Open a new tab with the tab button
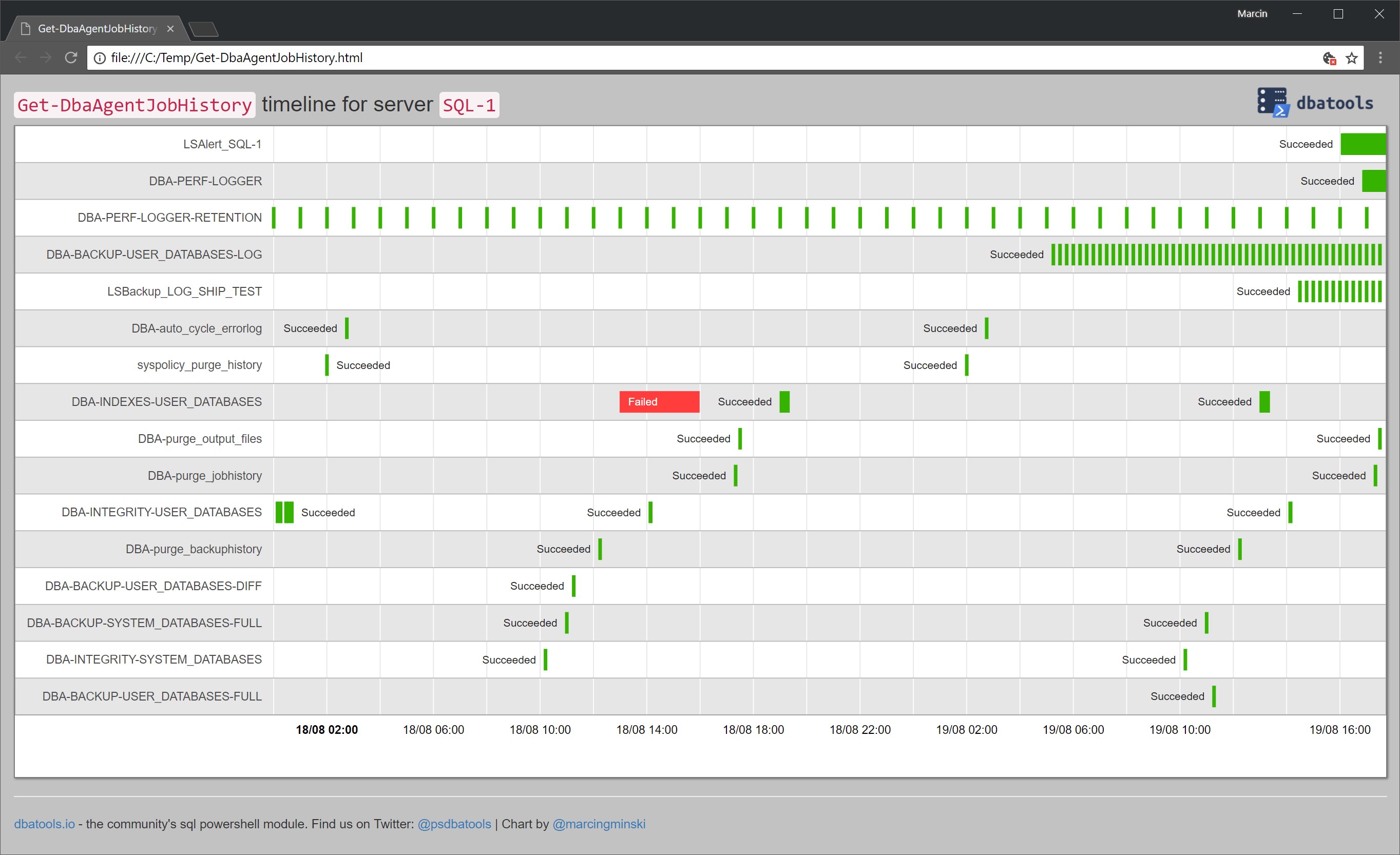This screenshot has height=855, width=1400. pos(203,28)
